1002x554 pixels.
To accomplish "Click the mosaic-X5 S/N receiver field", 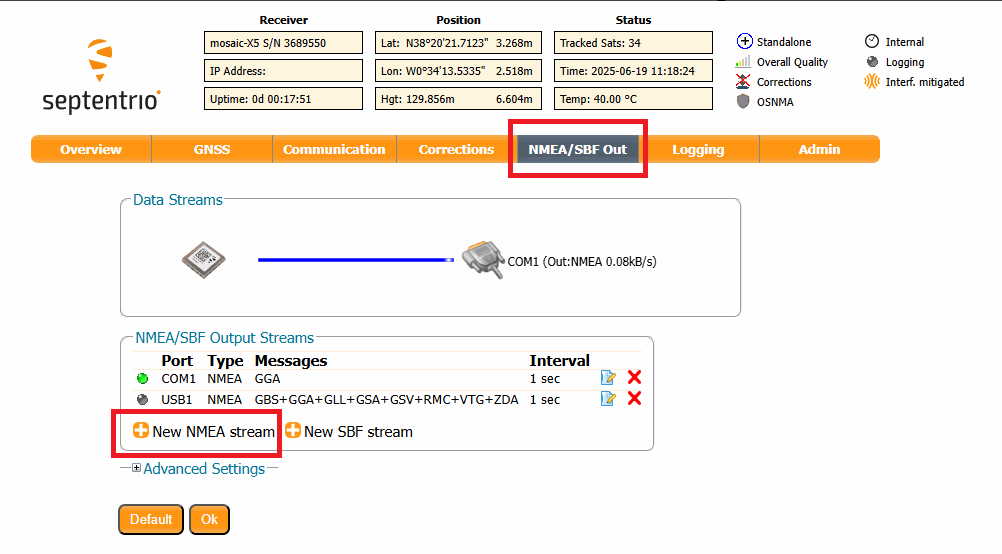I will [x=283, y=43].
